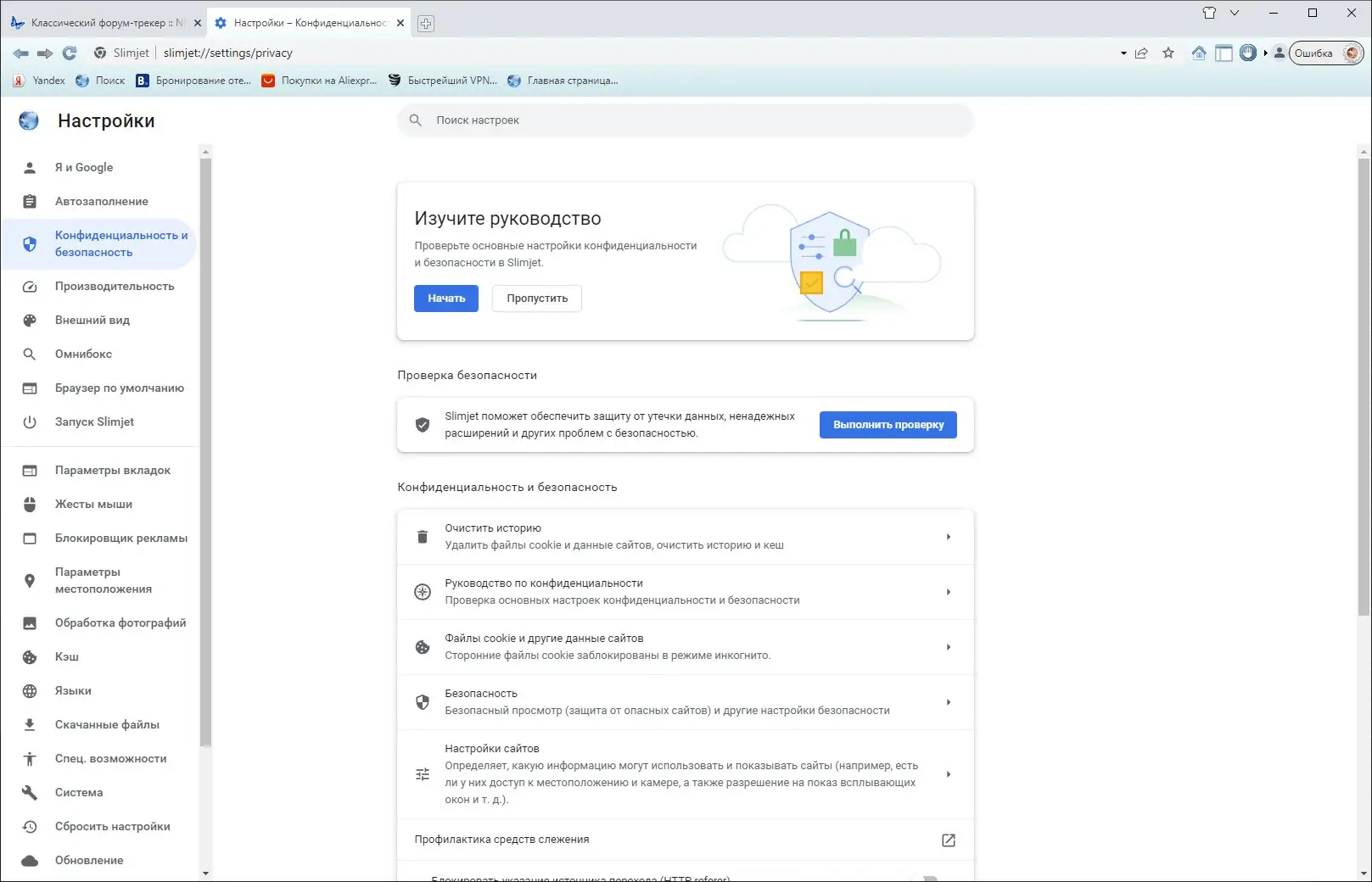Open the theme shirt icon in title bar

pyautogui.click(x=1209, y=13)
